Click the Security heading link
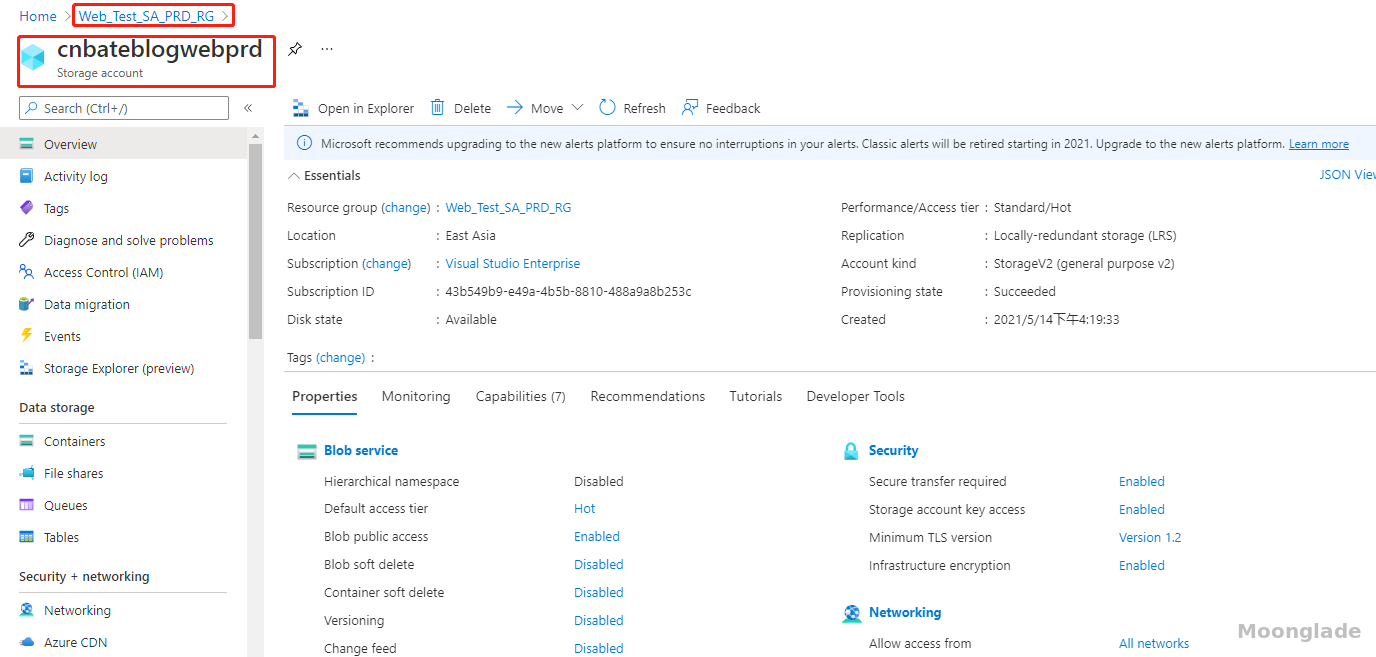This screenshot has width=1376, height=657. tap(894, 451)
